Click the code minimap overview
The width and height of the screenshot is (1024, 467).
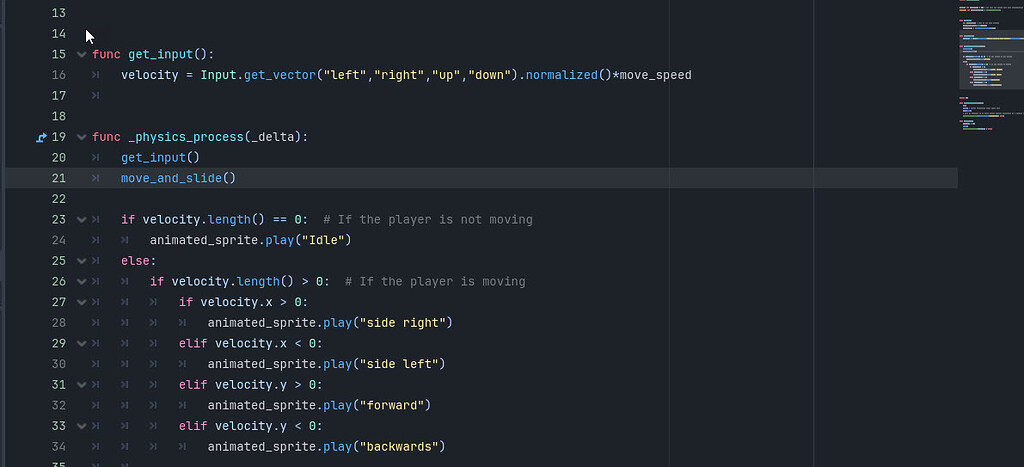click(x=991, y=65)
